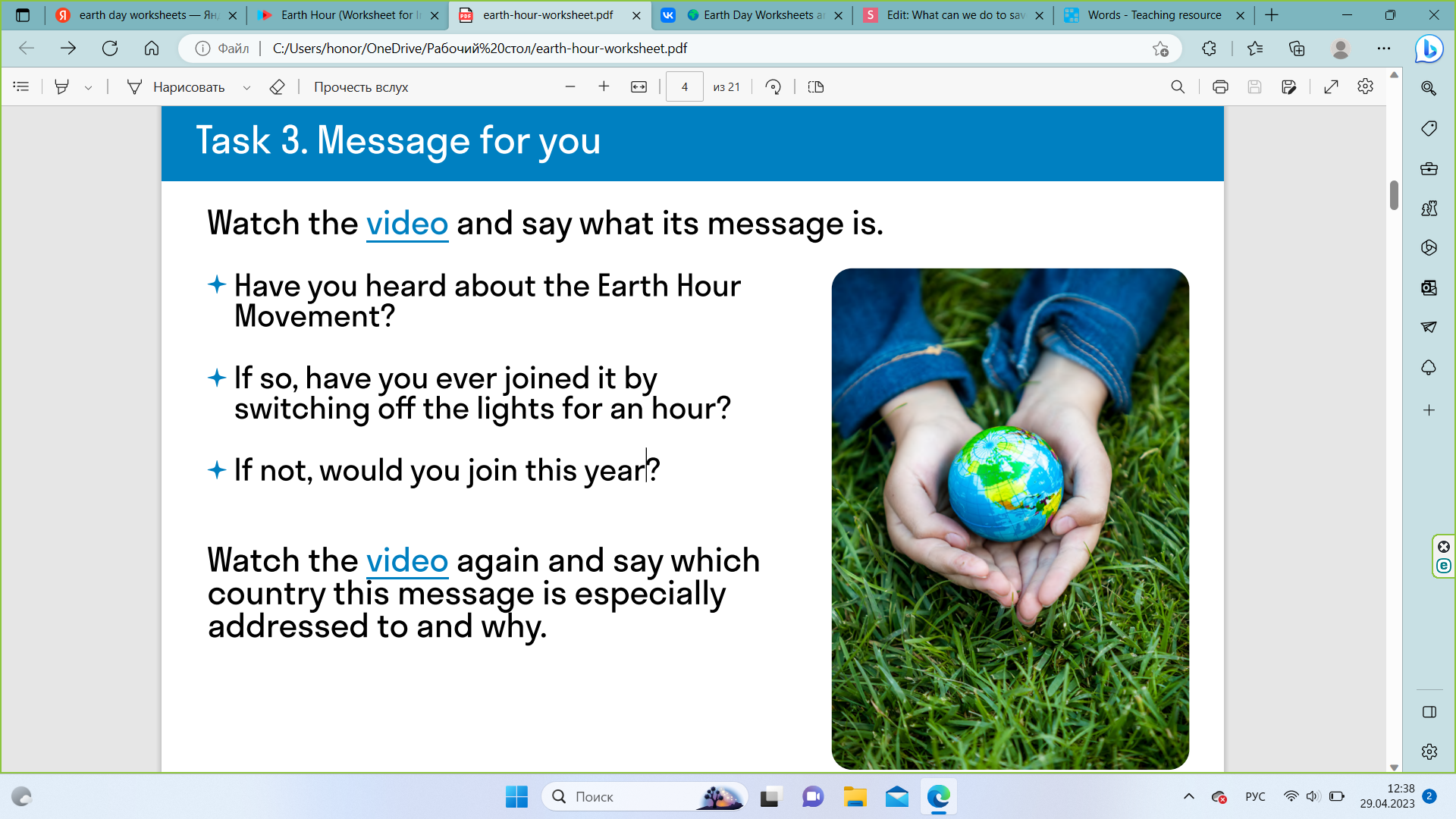1456x819 pixels.
Task: Switch to Words - Teaching resource tab
Action: tap(1153, 15)
